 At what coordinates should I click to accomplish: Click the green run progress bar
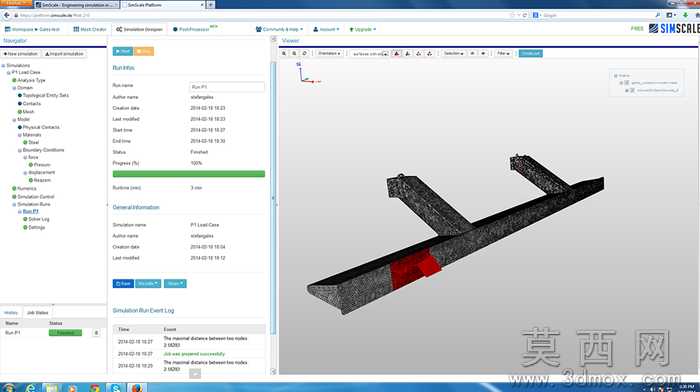click(189, 174)
